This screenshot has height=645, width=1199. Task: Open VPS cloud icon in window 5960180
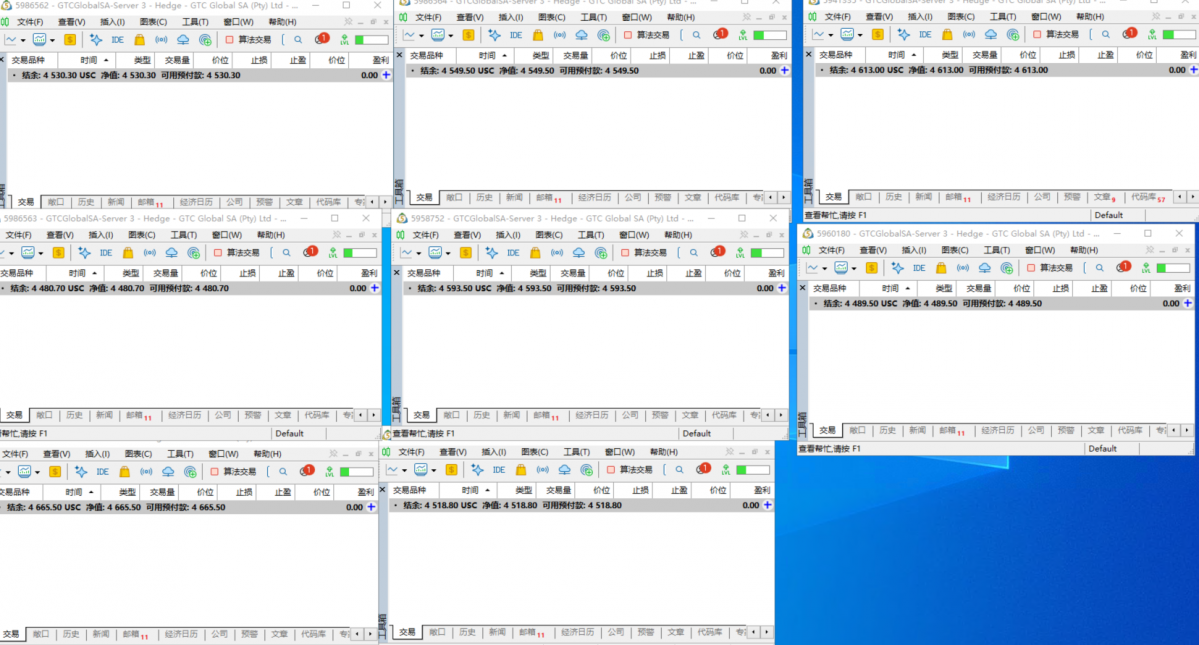point(985,268)
